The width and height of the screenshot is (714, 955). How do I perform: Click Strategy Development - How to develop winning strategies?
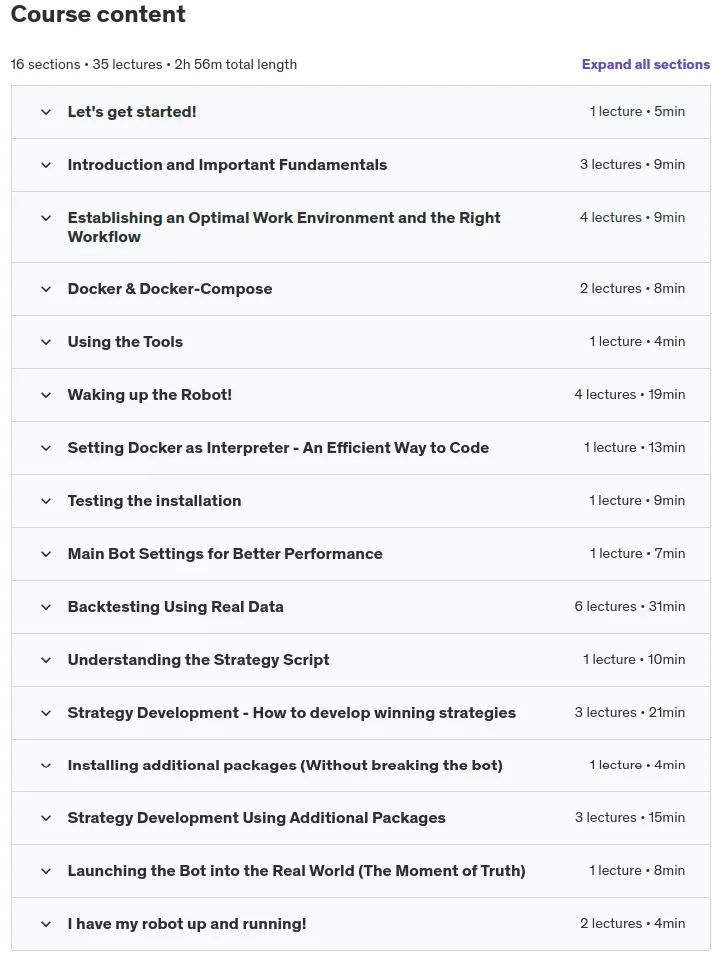(292, 713)
